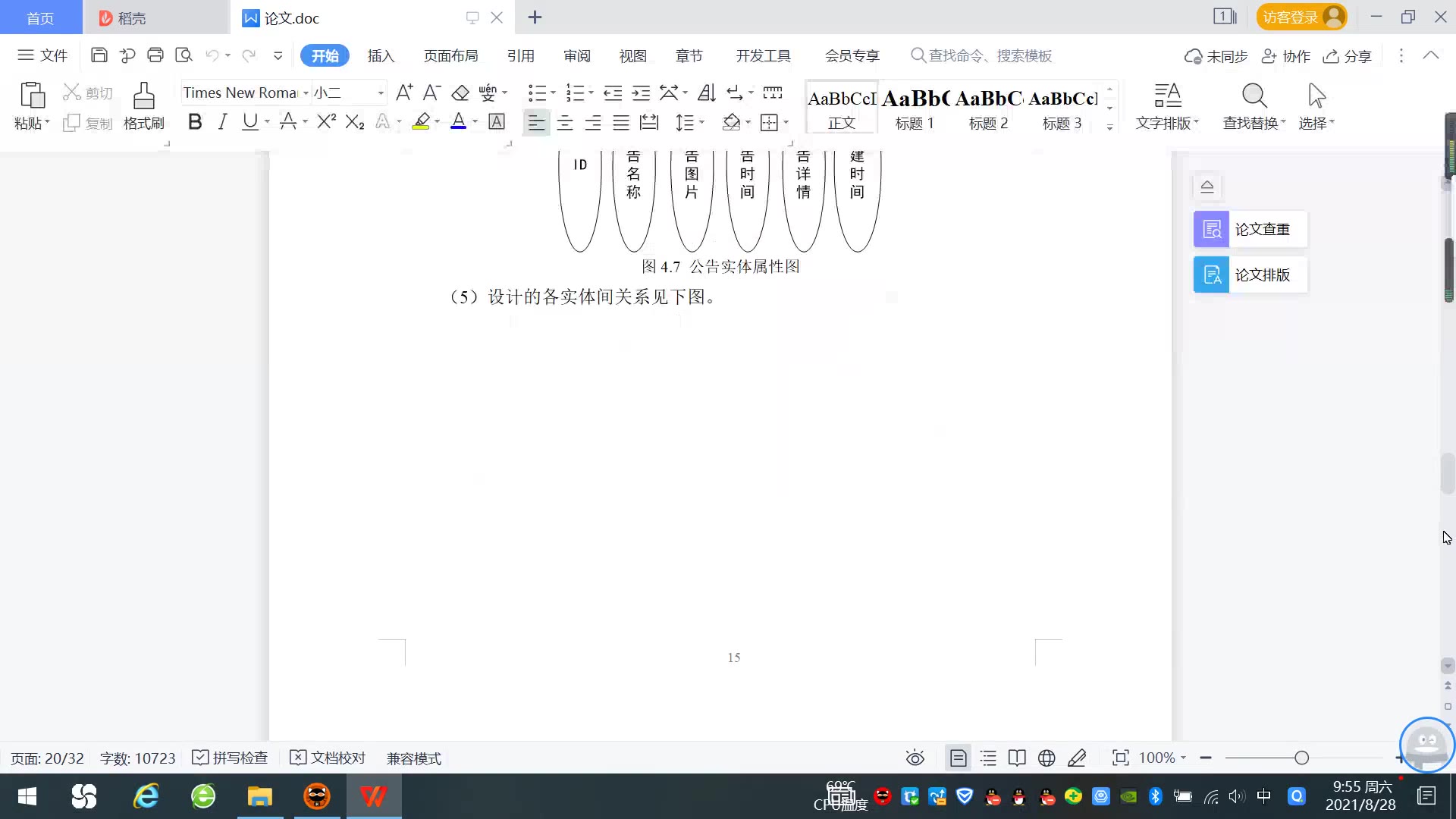Click the 论文排版 button in side panel
Image resolution: width=1456 pixels, height=819 pixels.
tap(1250, 275)
